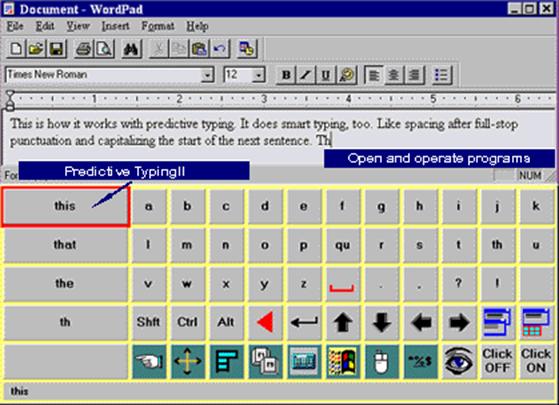
Task: Click the font color palette icon
Action: 346,75
